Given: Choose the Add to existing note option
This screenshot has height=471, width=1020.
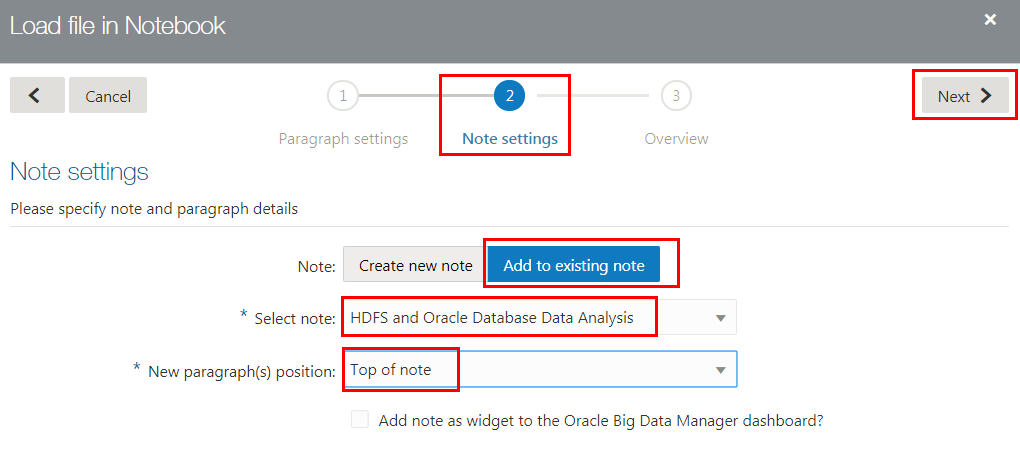Looking at the screenshot, I should pyautogui.click(x=574, y=265).
